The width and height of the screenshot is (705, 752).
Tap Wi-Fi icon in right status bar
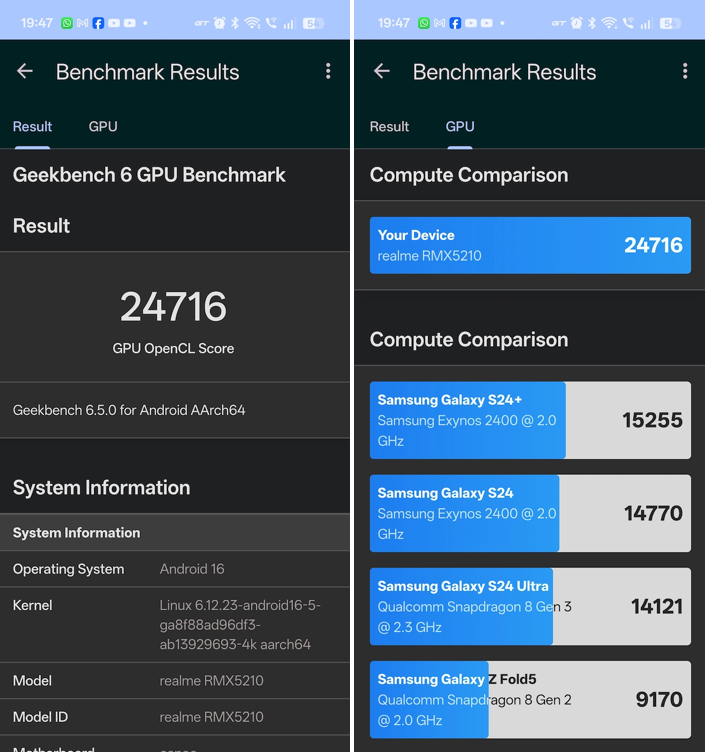pyautogui.click(x=609, y=23)
